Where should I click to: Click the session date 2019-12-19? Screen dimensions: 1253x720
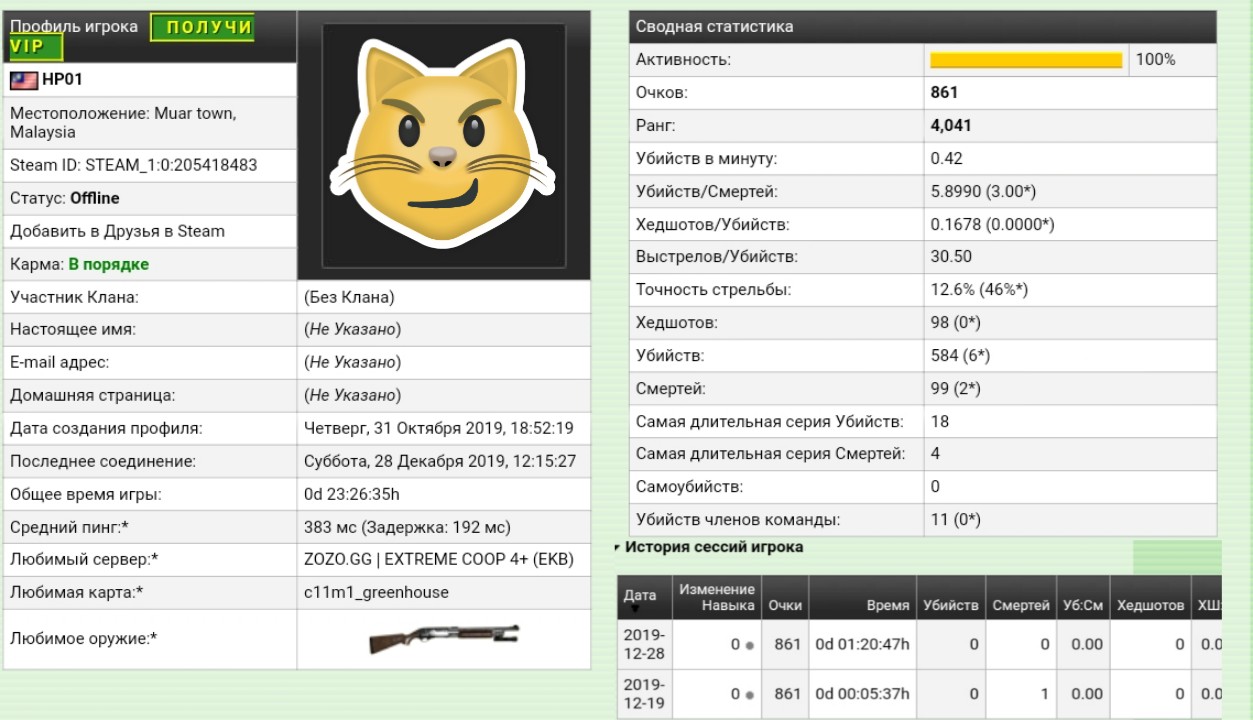[x=644, y=693]
